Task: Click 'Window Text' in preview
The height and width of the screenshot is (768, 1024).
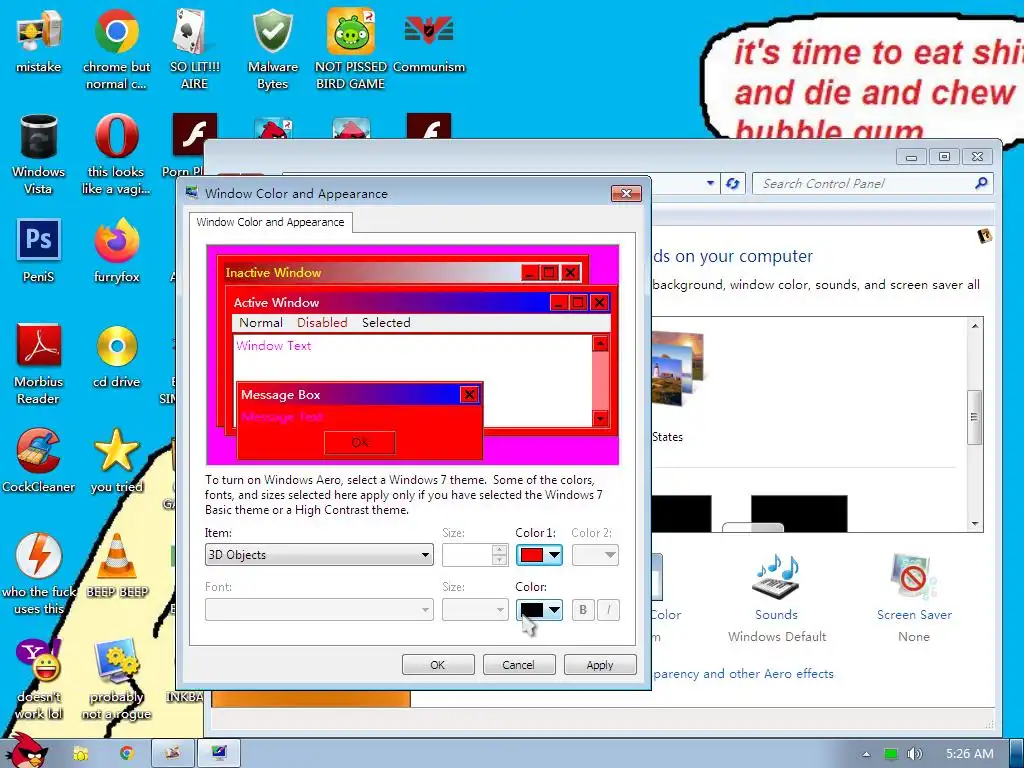Action: [x=274, y=345]
